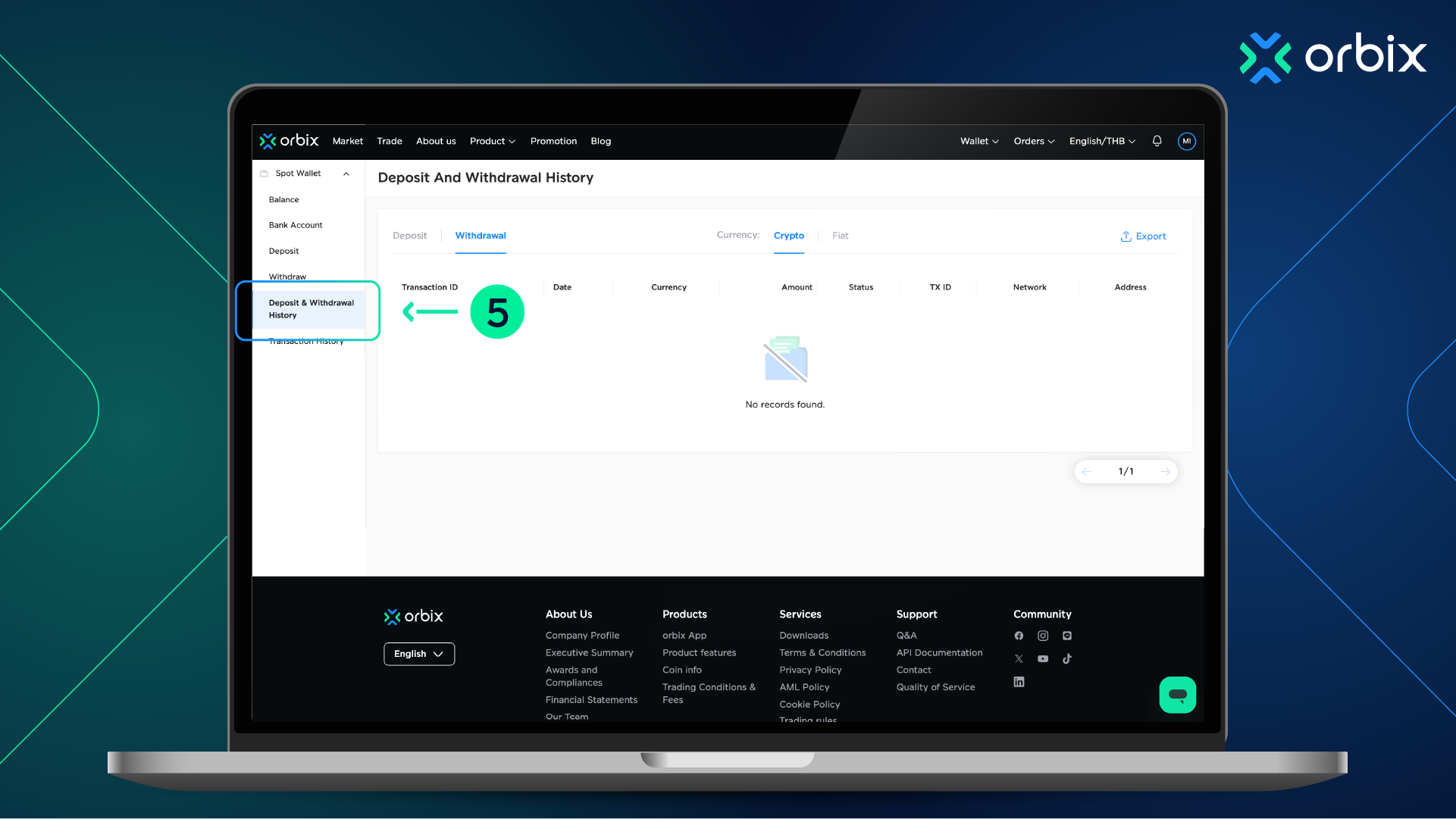1456x819 pixels.
Task: Open the TikTok icon in footer
Action: 1067,658
